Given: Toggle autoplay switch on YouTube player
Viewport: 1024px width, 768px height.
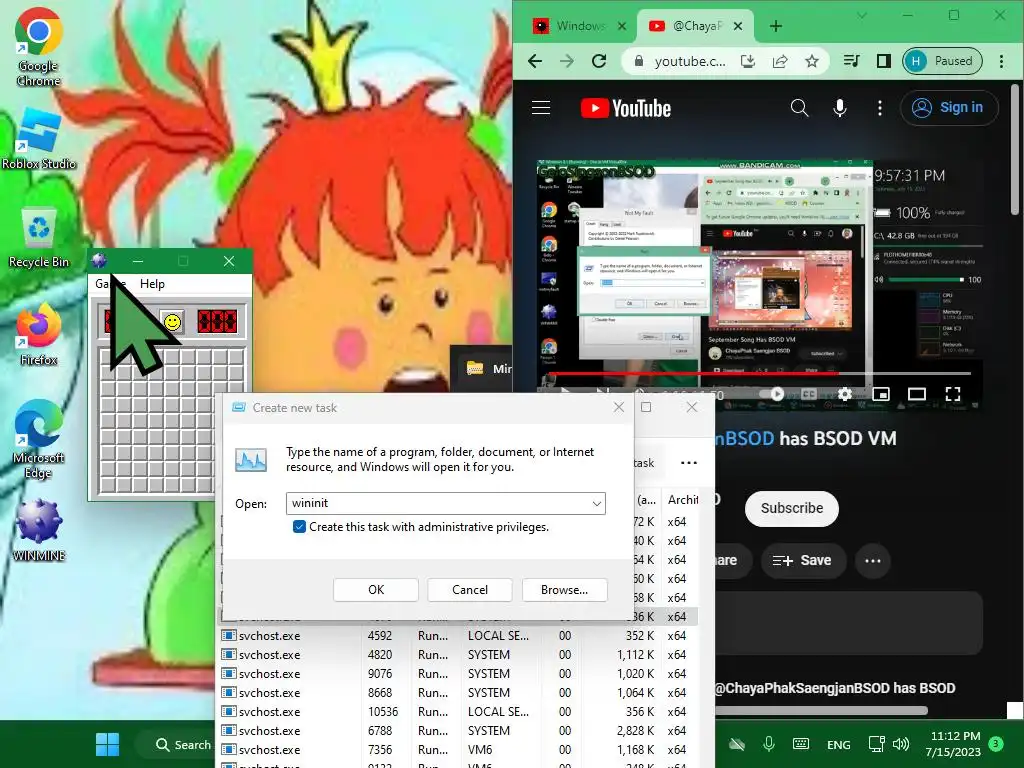Looking at the screenshot, I should tap(772, 394).
